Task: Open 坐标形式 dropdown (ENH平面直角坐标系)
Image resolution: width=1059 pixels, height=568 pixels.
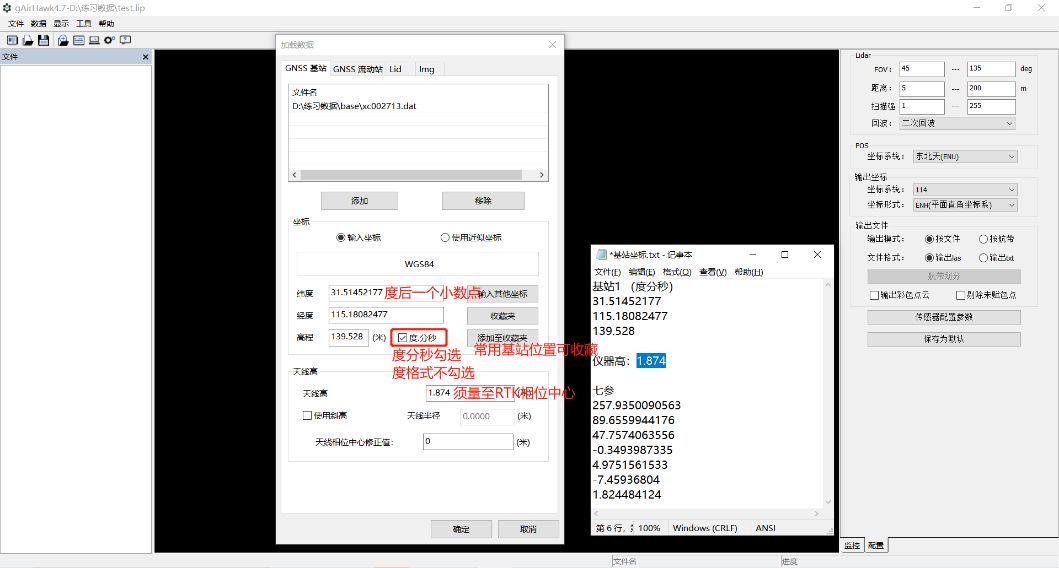Action: (x=965, y=205)
